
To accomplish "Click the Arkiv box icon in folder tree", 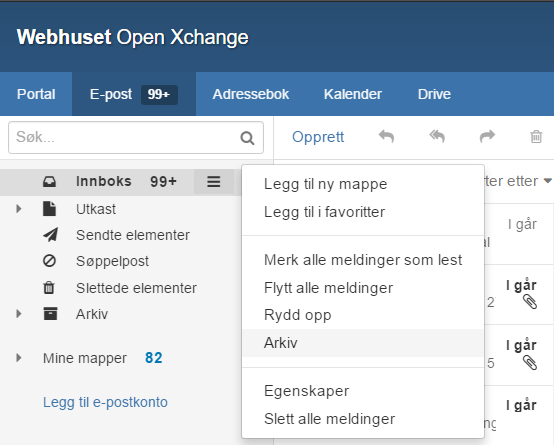I will pos(50,314).
